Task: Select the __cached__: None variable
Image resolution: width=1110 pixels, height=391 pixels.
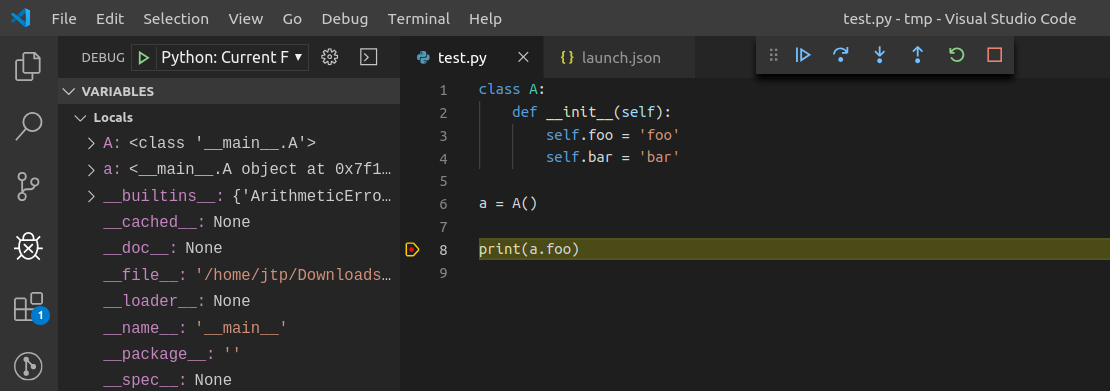Action: click(229, 222)
